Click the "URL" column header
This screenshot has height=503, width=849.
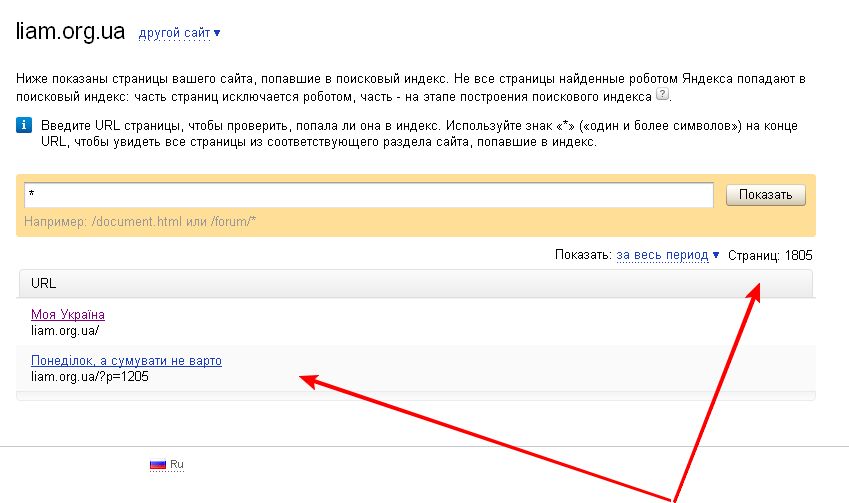(x=44, y=283)
